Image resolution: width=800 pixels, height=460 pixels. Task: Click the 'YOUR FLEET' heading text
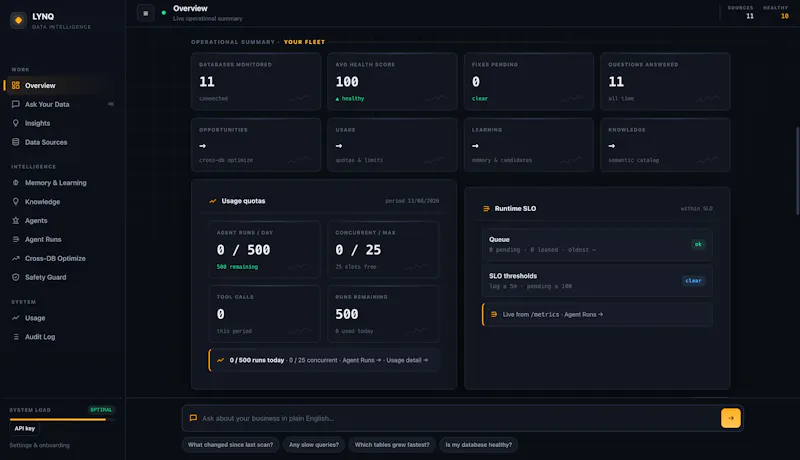pyautogui.click(x=304, y=42)
